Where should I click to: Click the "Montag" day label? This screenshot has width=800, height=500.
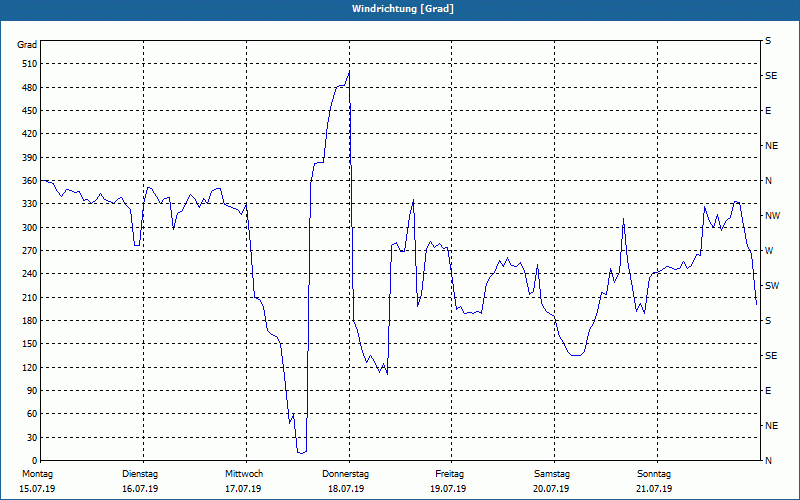[37, 474]
